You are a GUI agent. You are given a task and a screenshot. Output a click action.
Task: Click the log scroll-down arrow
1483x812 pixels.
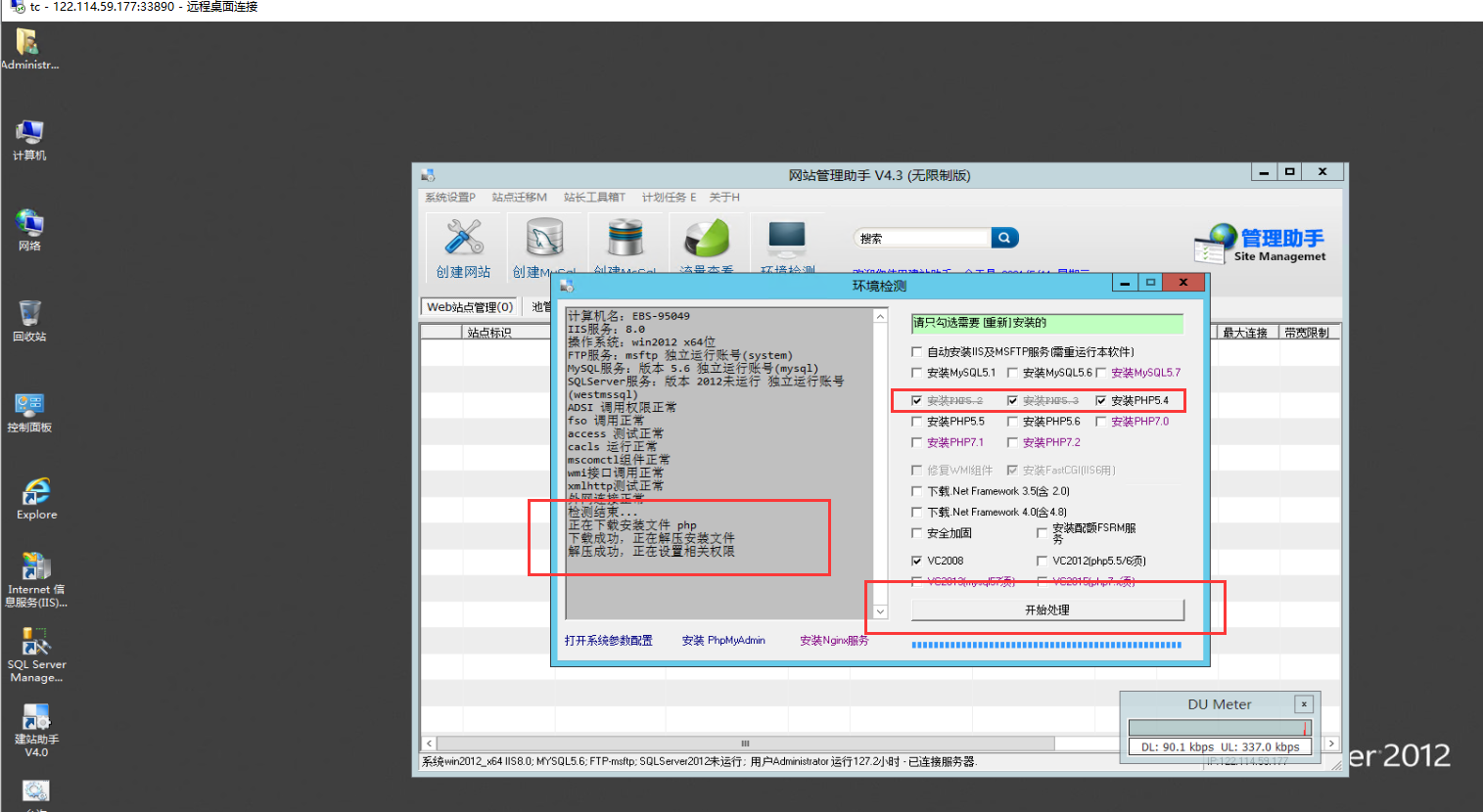pyautogui.click(x=880, y=611)
